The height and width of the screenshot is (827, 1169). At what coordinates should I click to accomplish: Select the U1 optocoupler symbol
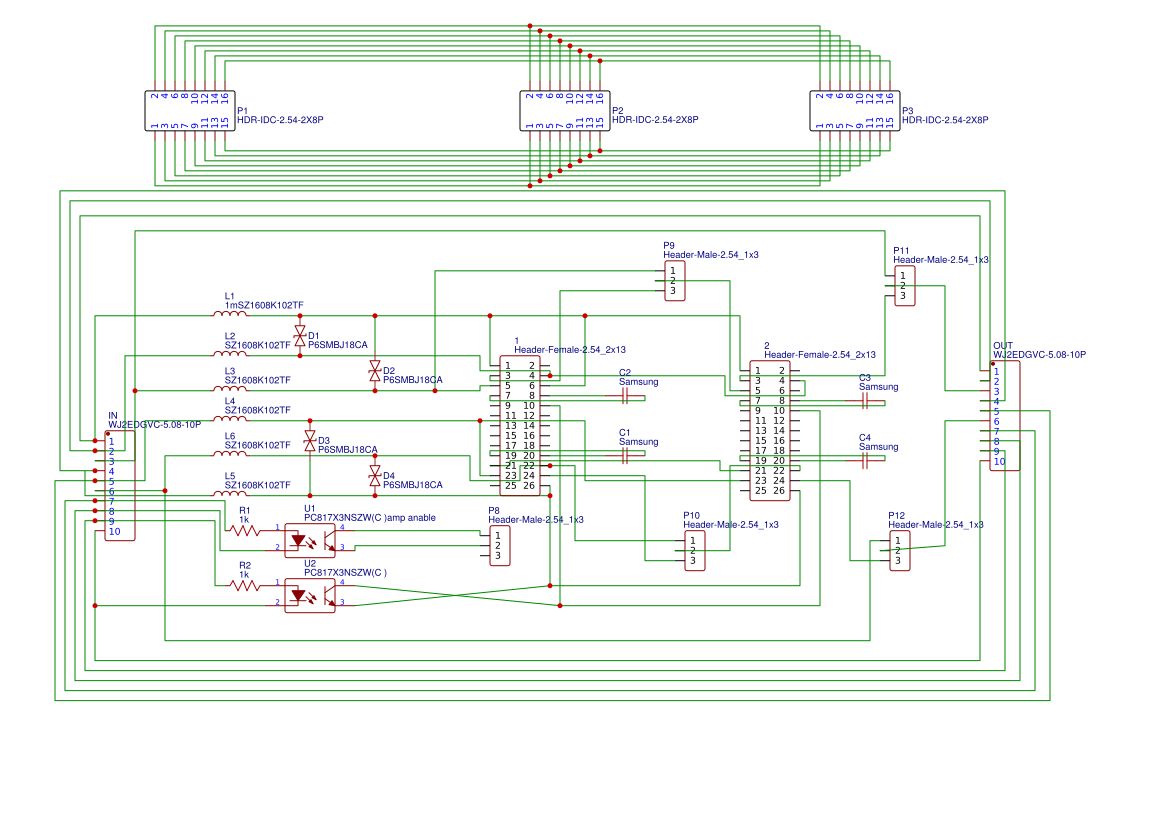click(x=310, y=541)
